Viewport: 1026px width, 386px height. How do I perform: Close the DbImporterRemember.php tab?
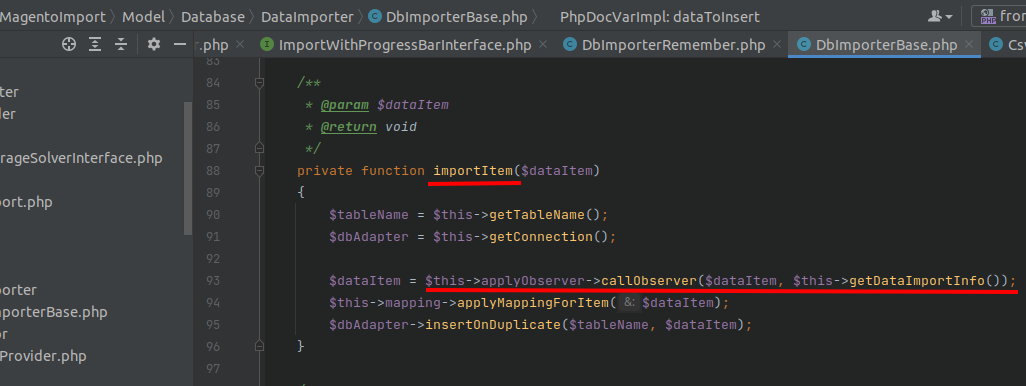[777, 44]
